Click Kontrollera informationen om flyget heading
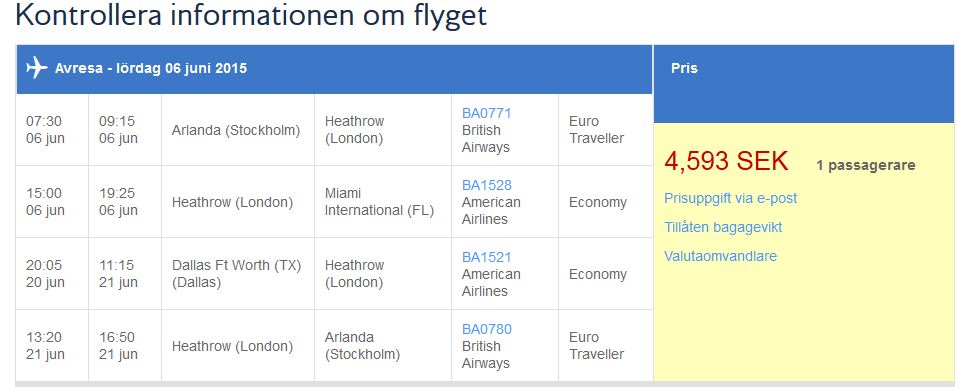This screenshot has width=957, height=387. 251,15
